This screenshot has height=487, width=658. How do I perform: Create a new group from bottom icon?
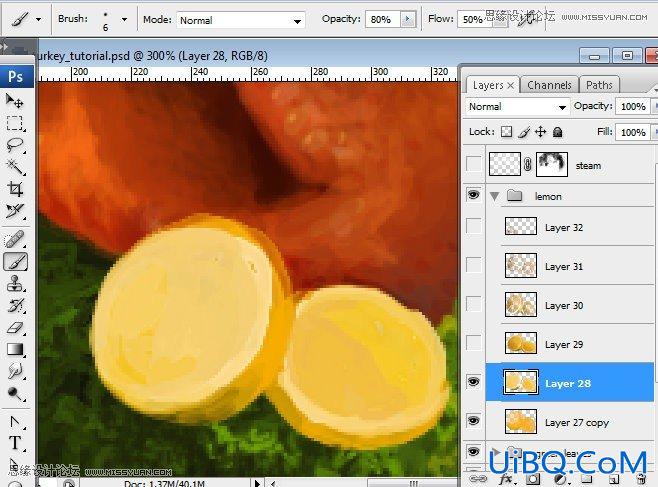click(x=587, y=479)
